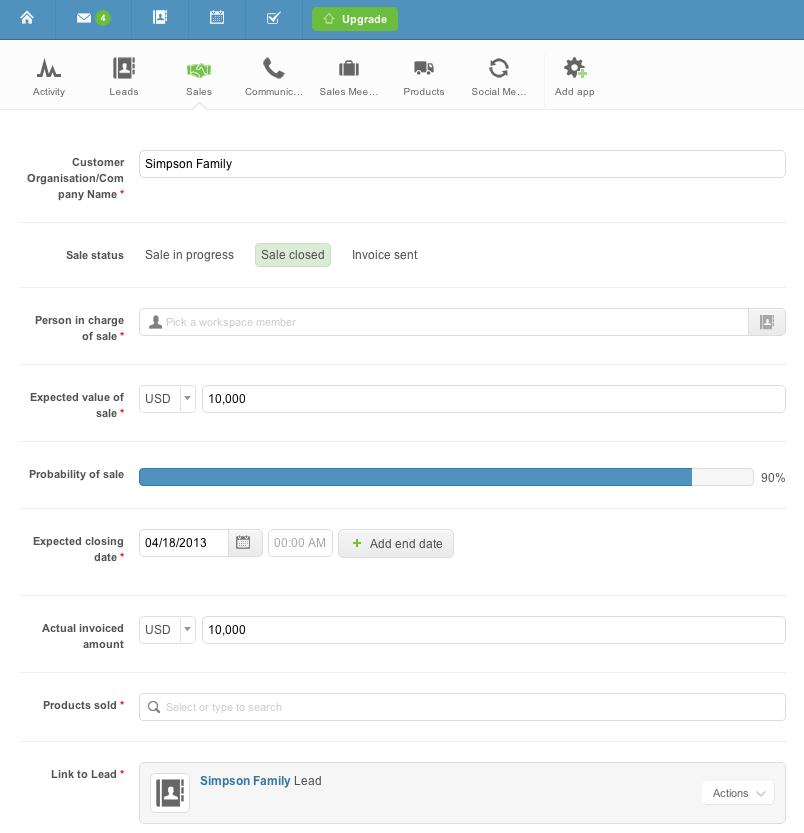The image size is (804, 833).
Task: Open the Activity app
Action: click(x=49, y=76)
